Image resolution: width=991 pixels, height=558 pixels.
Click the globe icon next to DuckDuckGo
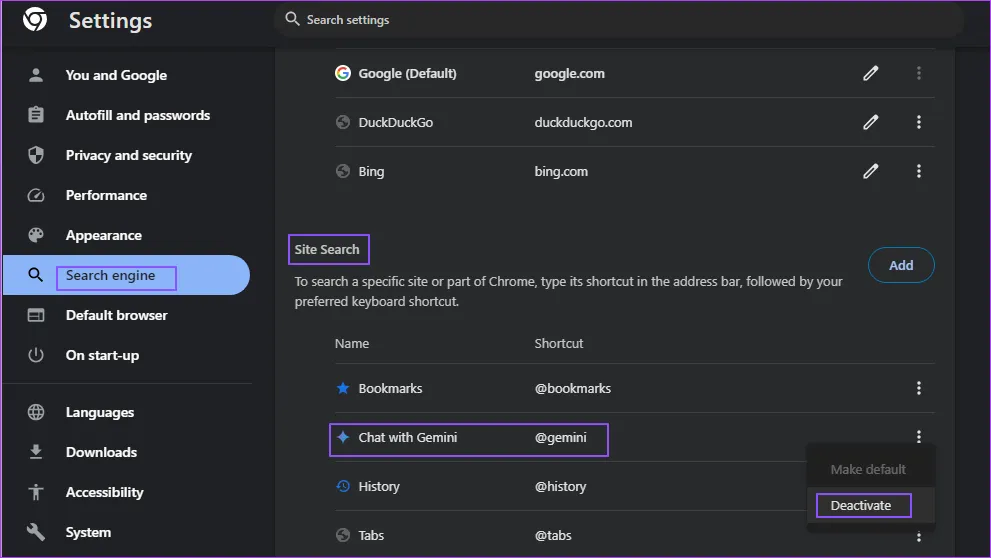click(x=343, y=122)
